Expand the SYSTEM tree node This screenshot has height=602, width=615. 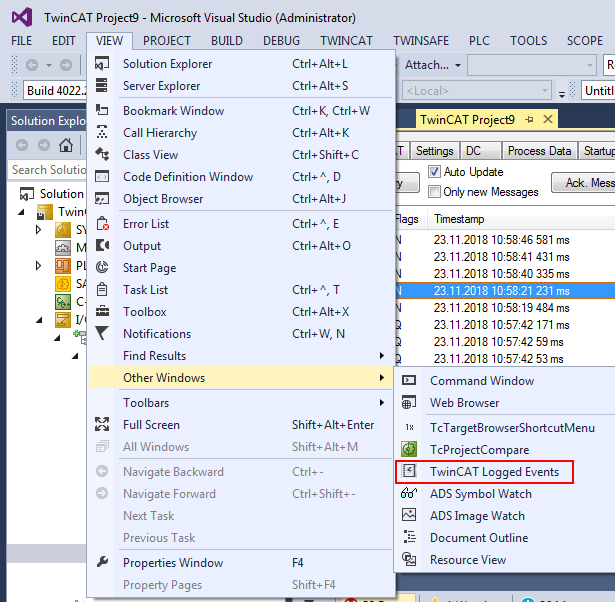pyautogui.click(x=38, y=229)
